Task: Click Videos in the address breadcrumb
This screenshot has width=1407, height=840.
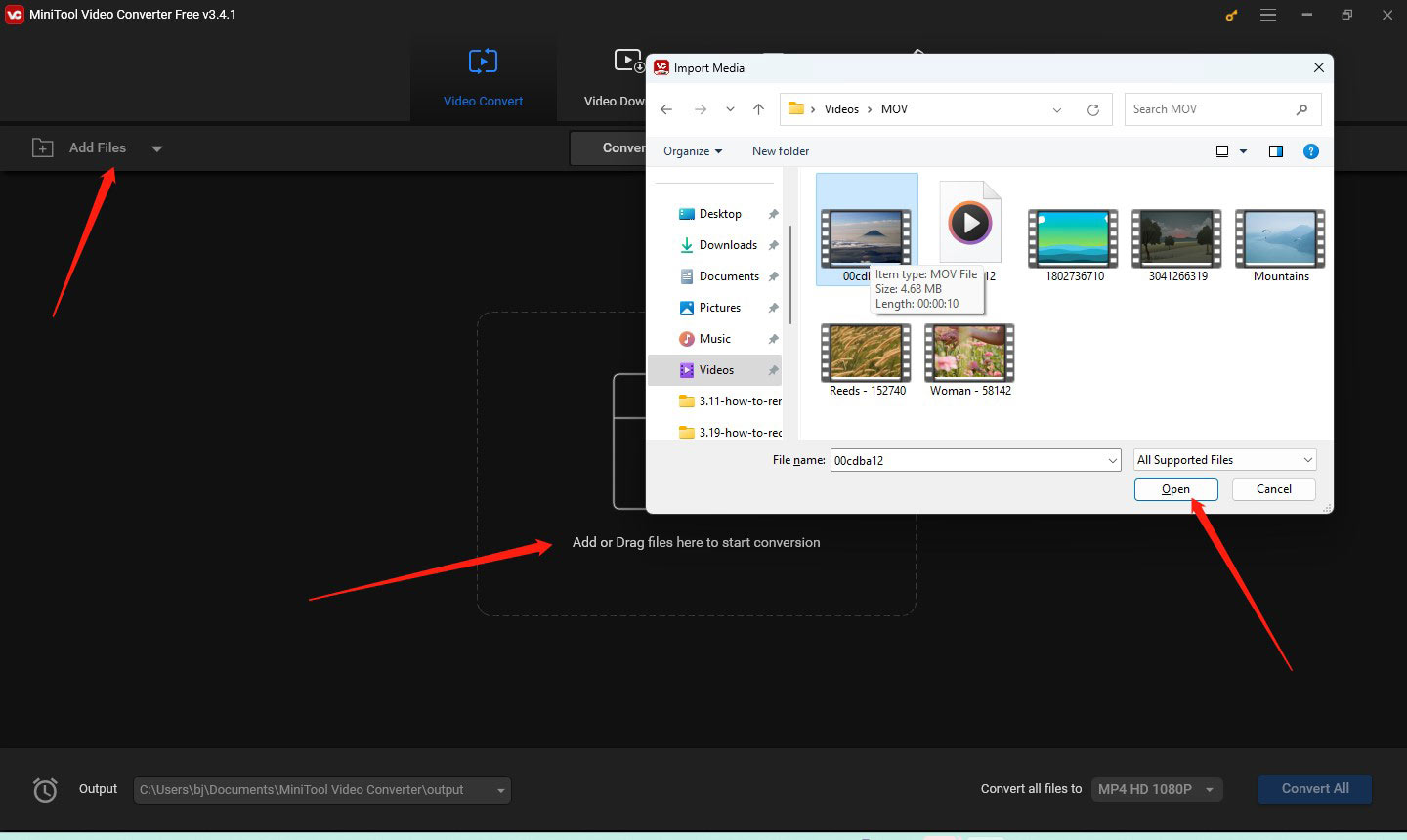Action: pos(841,109)
